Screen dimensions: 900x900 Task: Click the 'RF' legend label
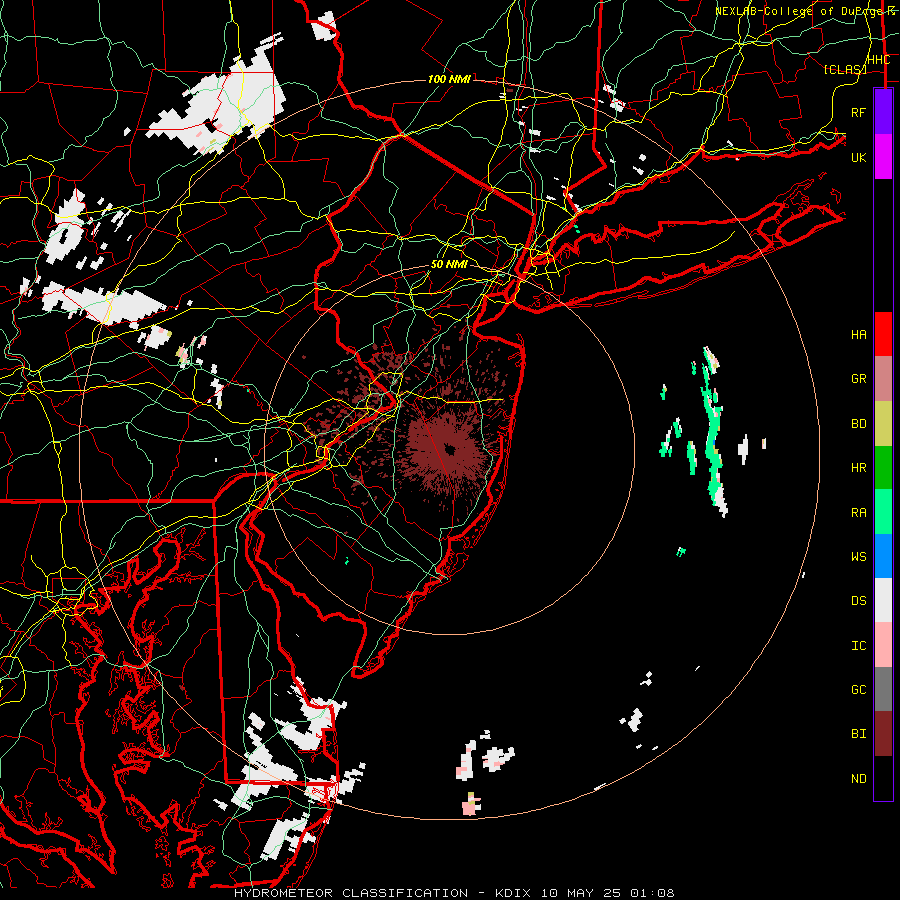859,112
